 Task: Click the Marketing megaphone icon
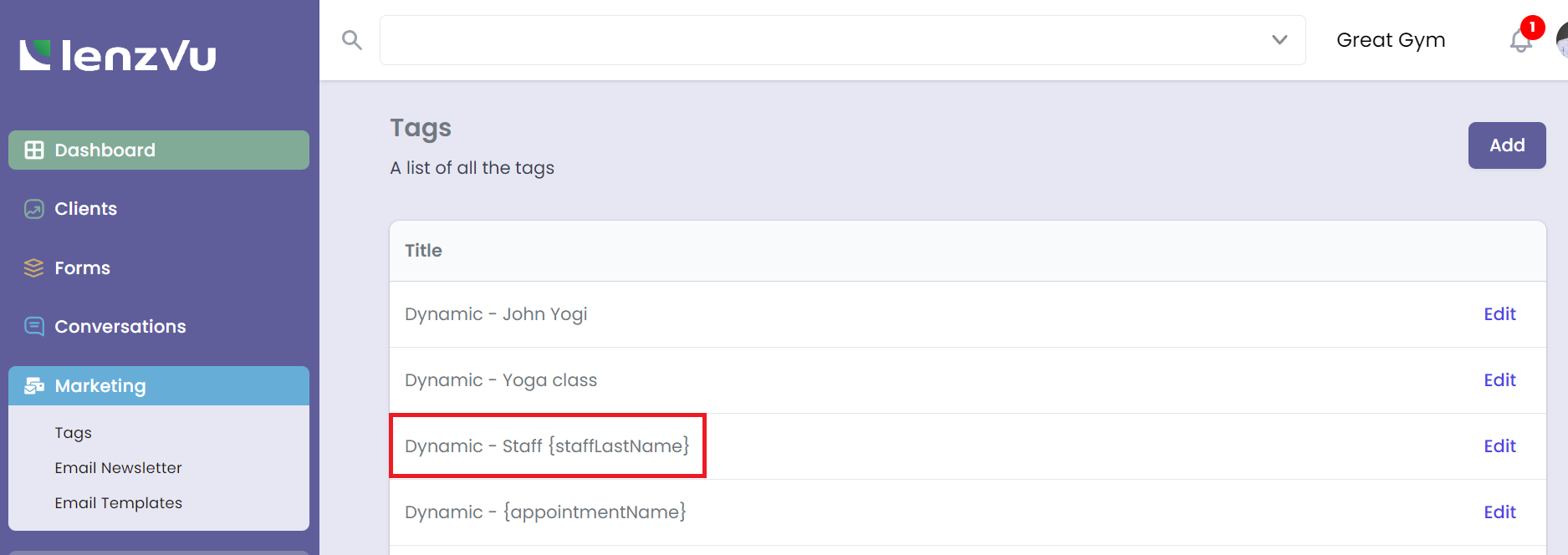point(34,386)
